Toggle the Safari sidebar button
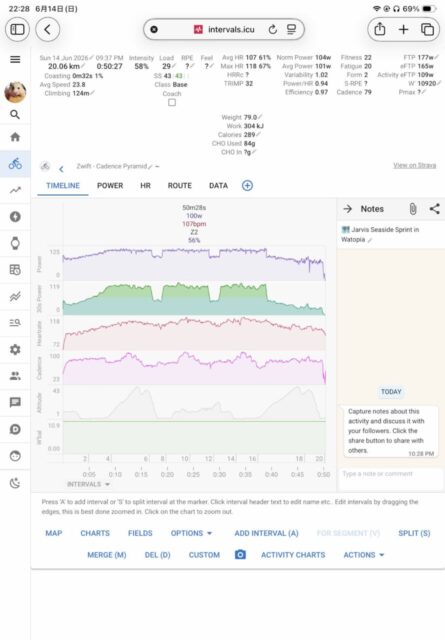Screen dimensions: 445x640 click(17, 29)
